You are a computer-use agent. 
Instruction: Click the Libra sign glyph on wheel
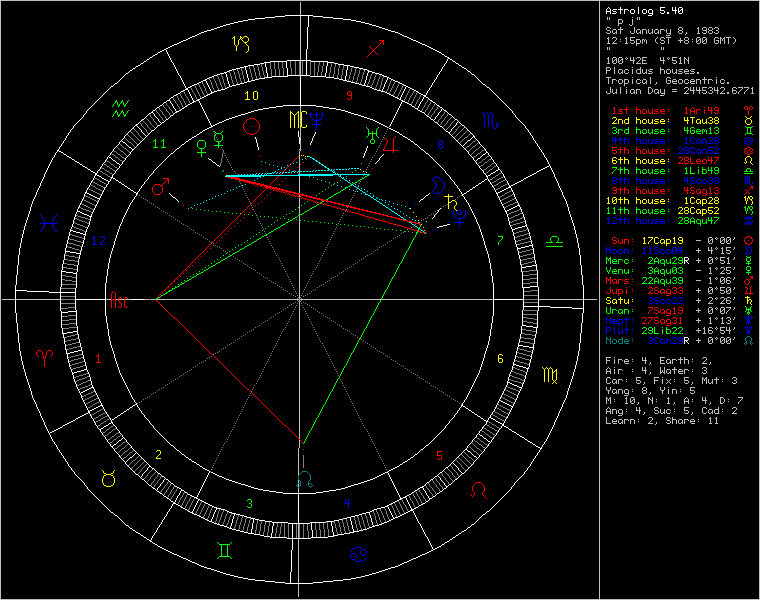pyautogui.click(x=554, y=241)
